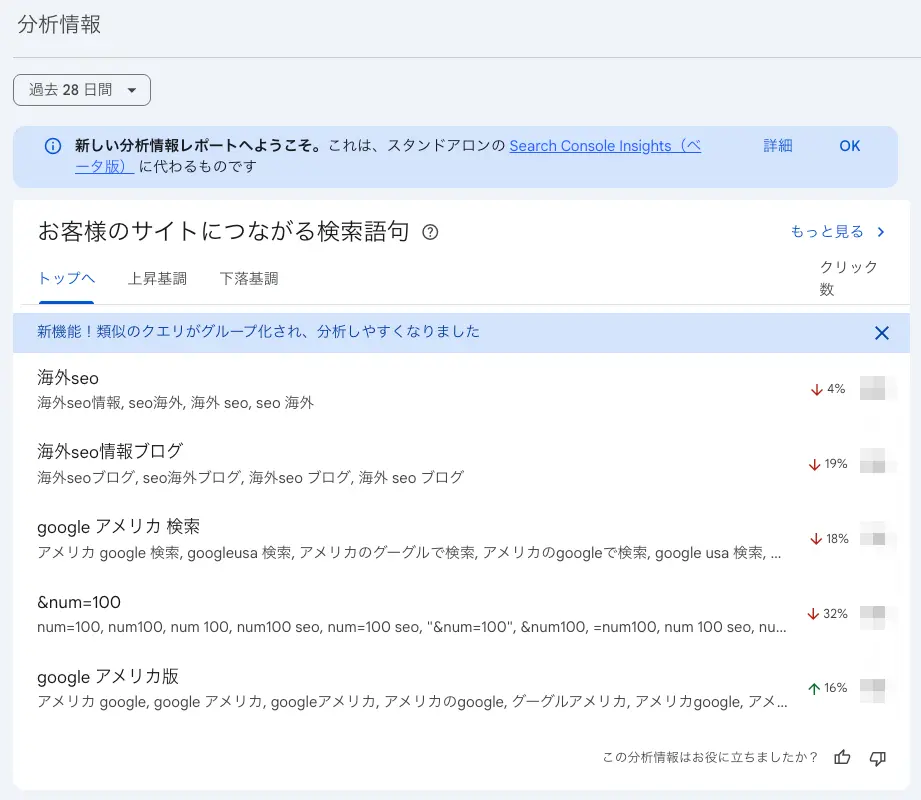Screen dimensions: 921x800
Task: Click the info icon in welcome banner
Action: [53, 146]
